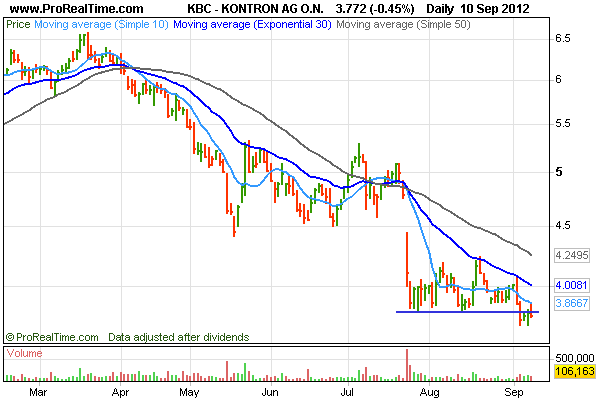The width and height of the screenshot is (600, 400).
Task: Click Data adjusted after dividends note
Action: pos(179,337)
